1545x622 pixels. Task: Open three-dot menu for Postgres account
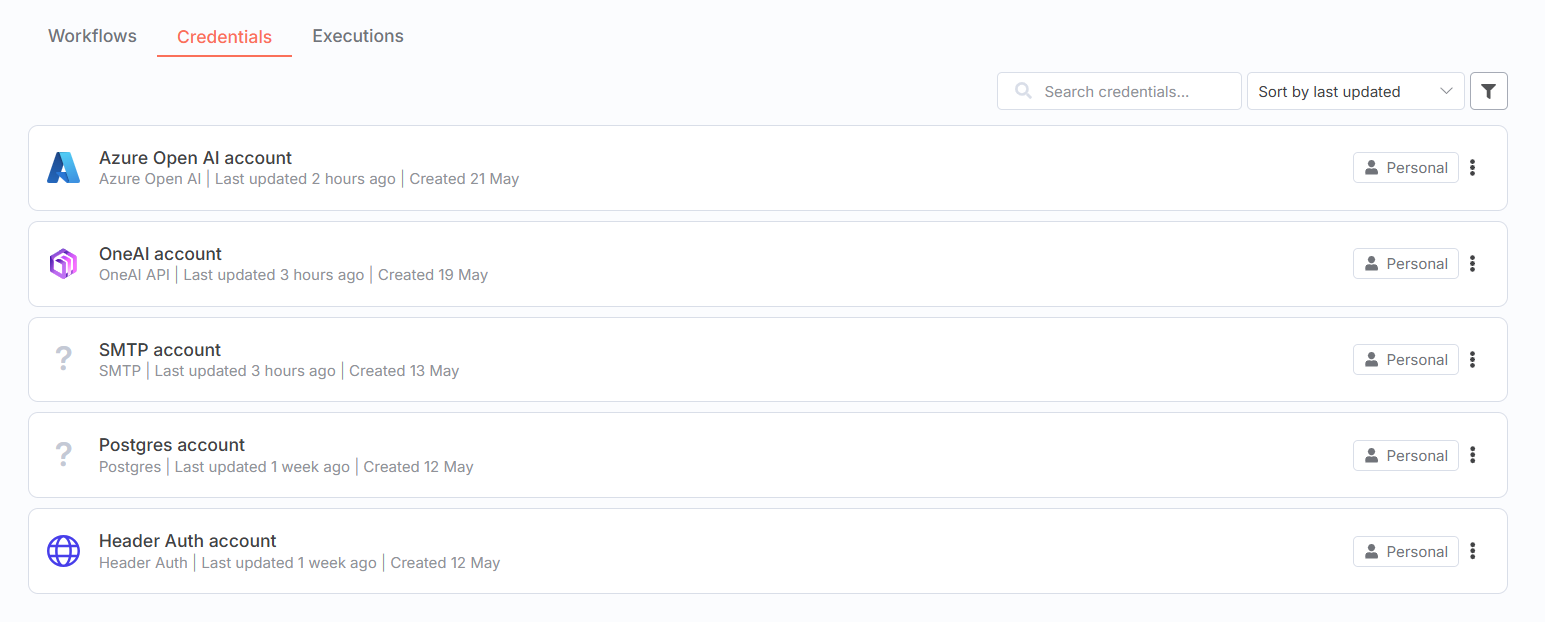[x=1473, y=455]
